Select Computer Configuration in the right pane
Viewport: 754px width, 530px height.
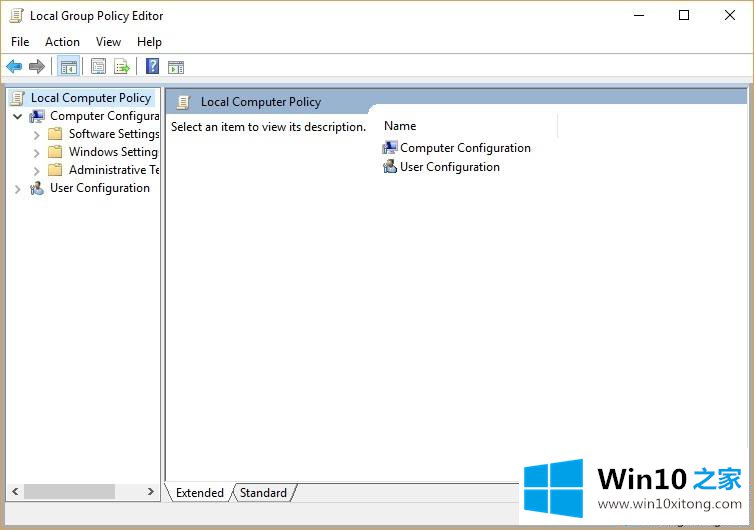click(x=465, y=148)
